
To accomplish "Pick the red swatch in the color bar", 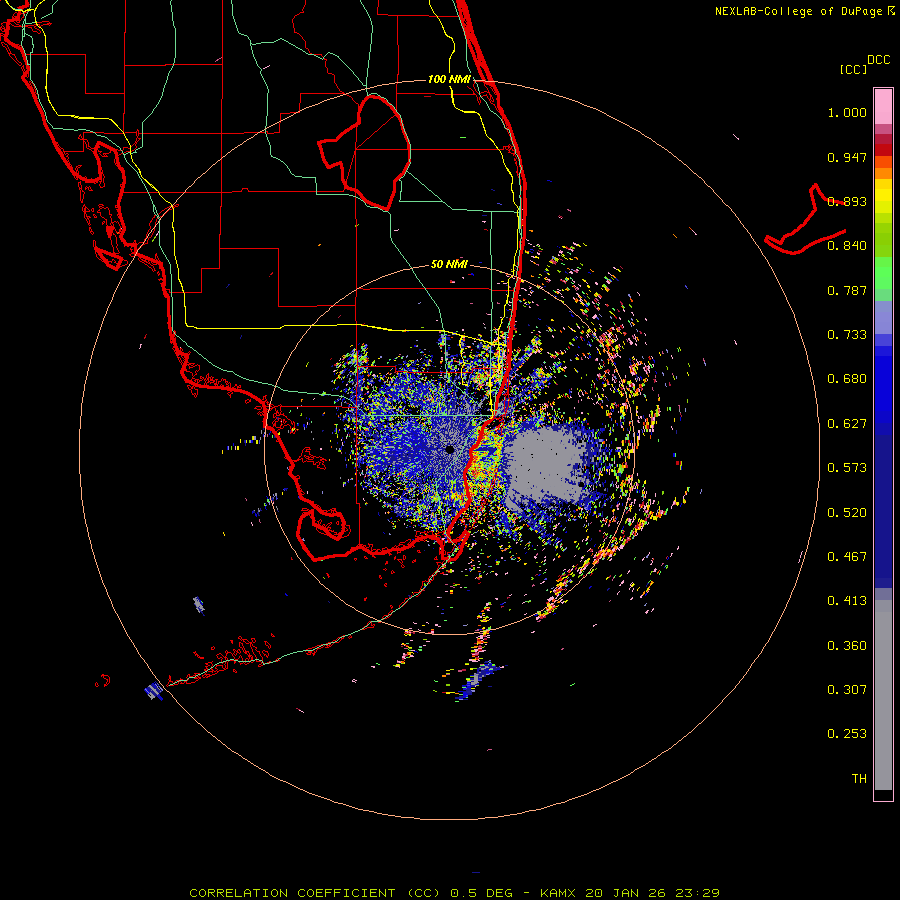I will (883, 150).
